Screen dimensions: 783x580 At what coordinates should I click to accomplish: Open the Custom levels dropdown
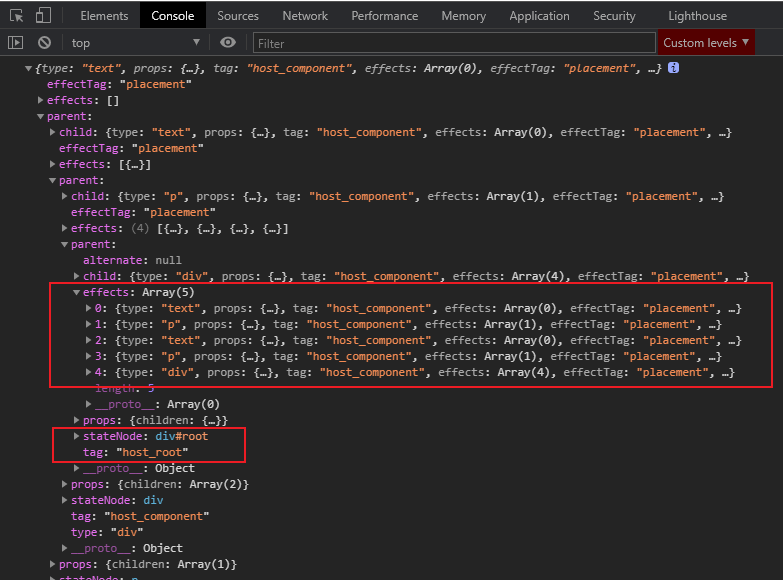[x=706, y=43]
